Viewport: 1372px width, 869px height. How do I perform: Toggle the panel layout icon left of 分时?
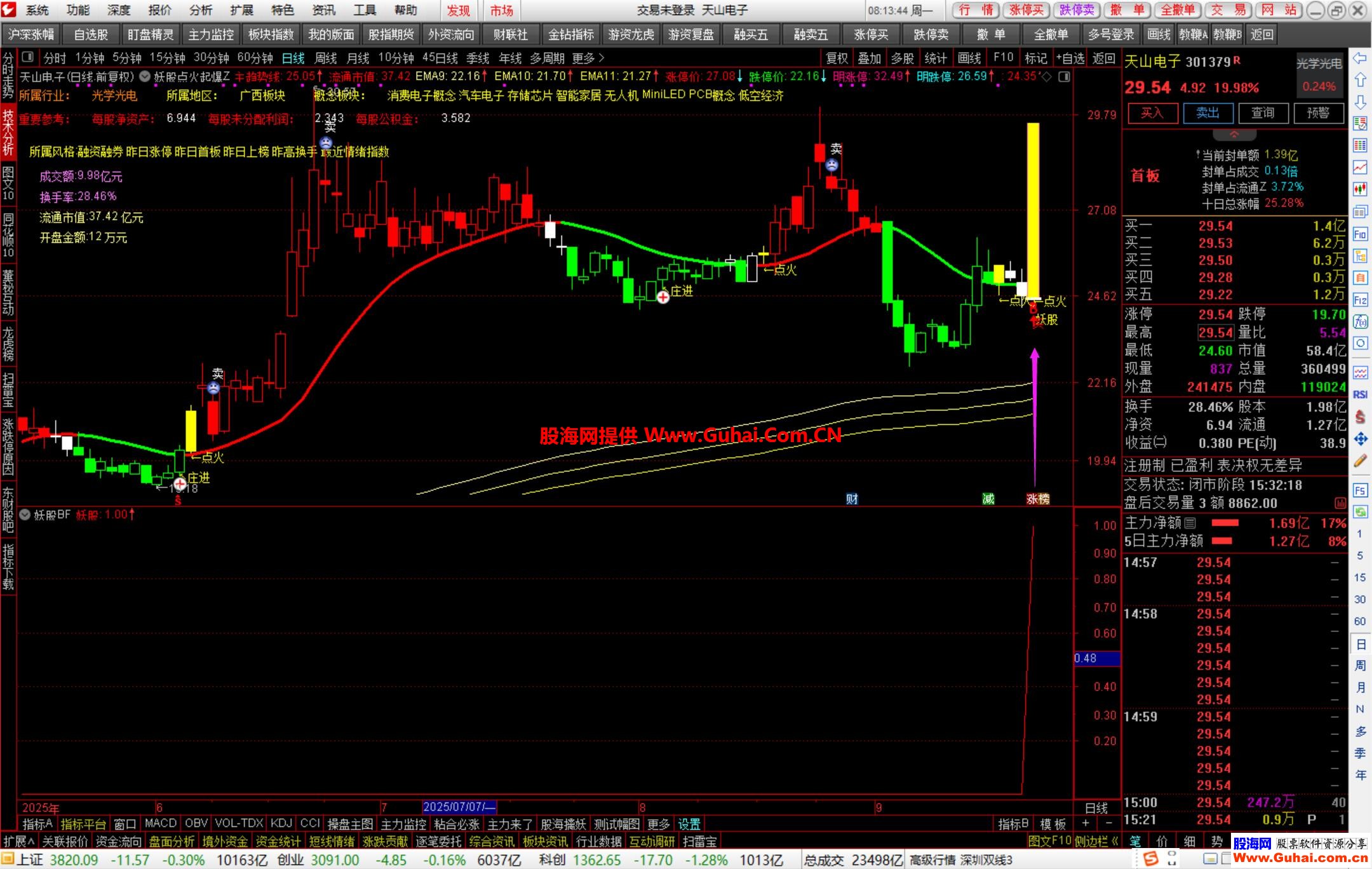pos(27,58)
